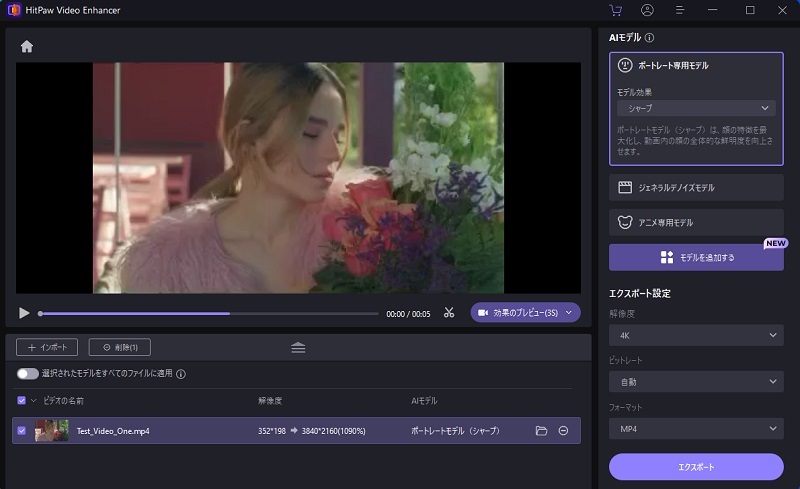Select the ジェネラルデノイズモデル option
This screenshot has height=489, width=800.
[x=696, y=187]
